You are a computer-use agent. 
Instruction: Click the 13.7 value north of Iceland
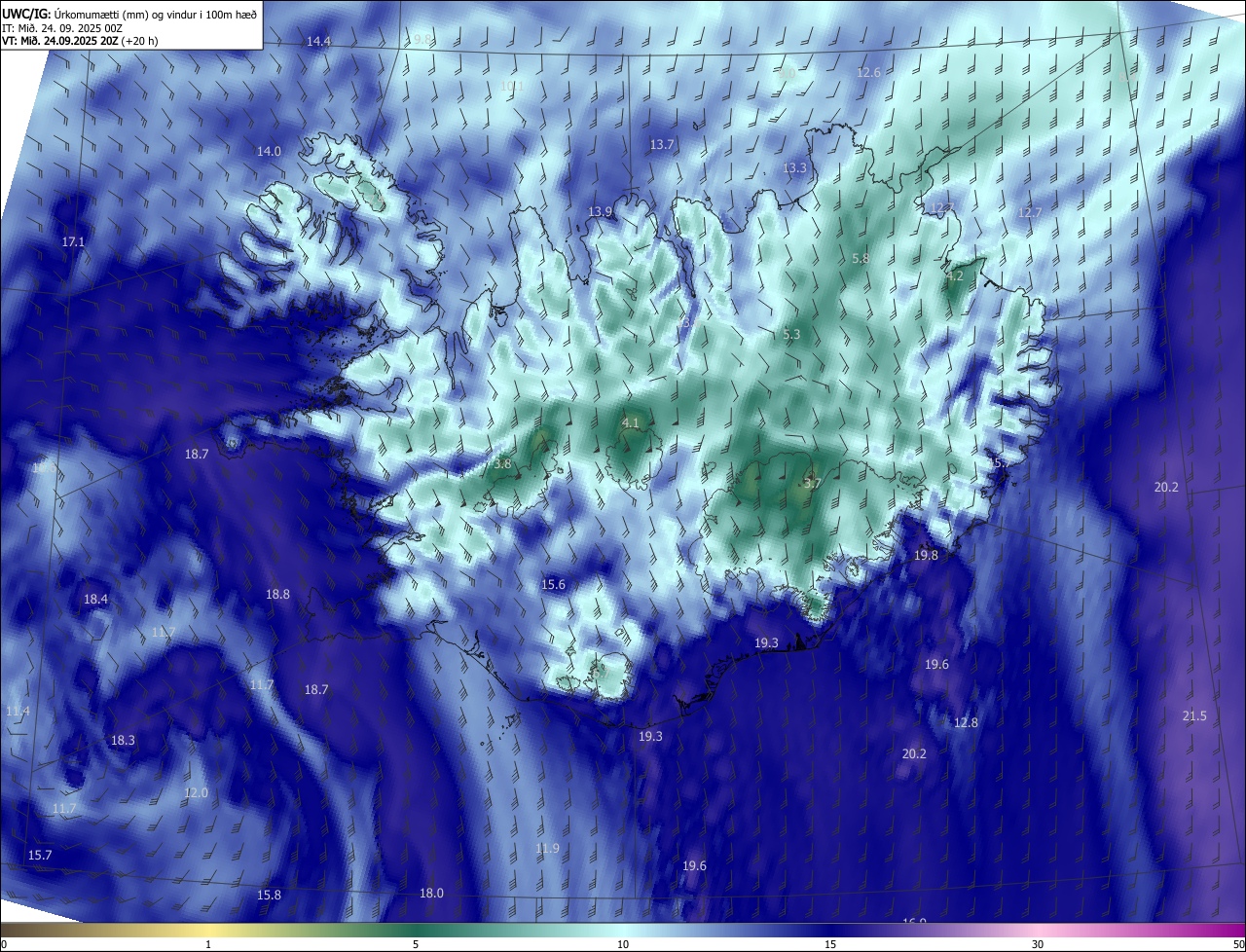[x=662, y=144]
